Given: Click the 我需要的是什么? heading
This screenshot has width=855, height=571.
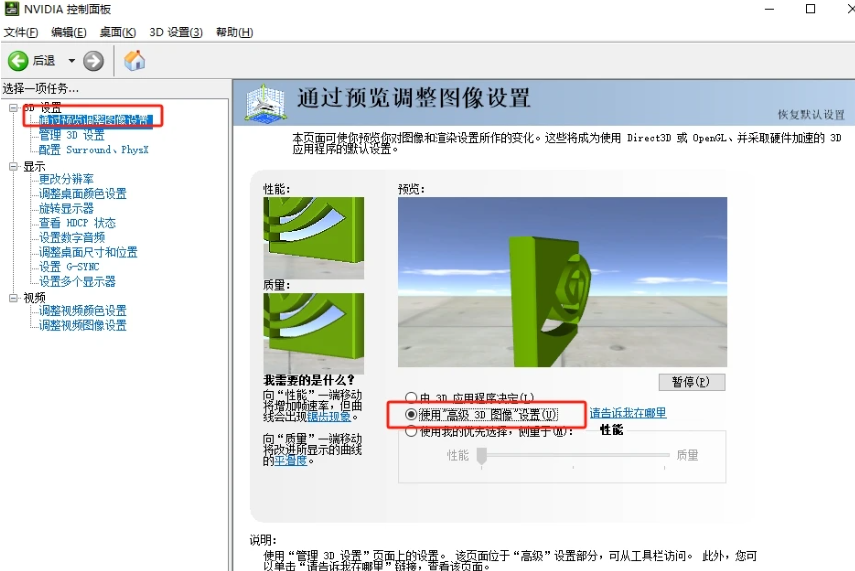Looking at the screenshot, I should (309, 380).
